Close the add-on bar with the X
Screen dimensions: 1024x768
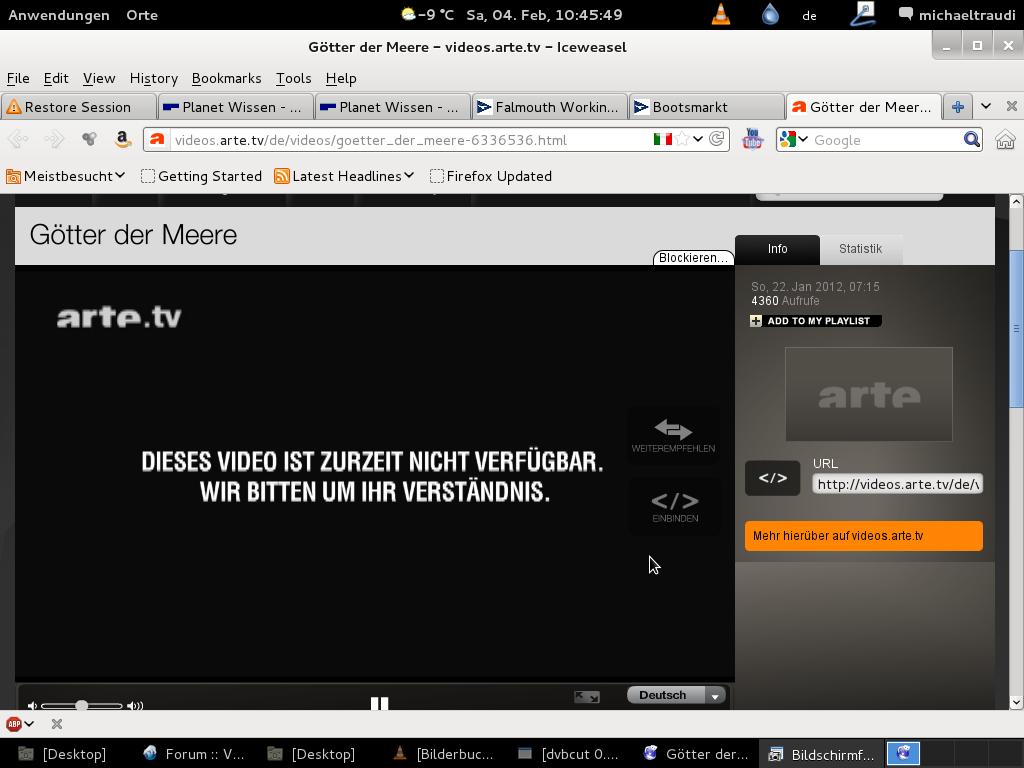[x=57, y=724]
